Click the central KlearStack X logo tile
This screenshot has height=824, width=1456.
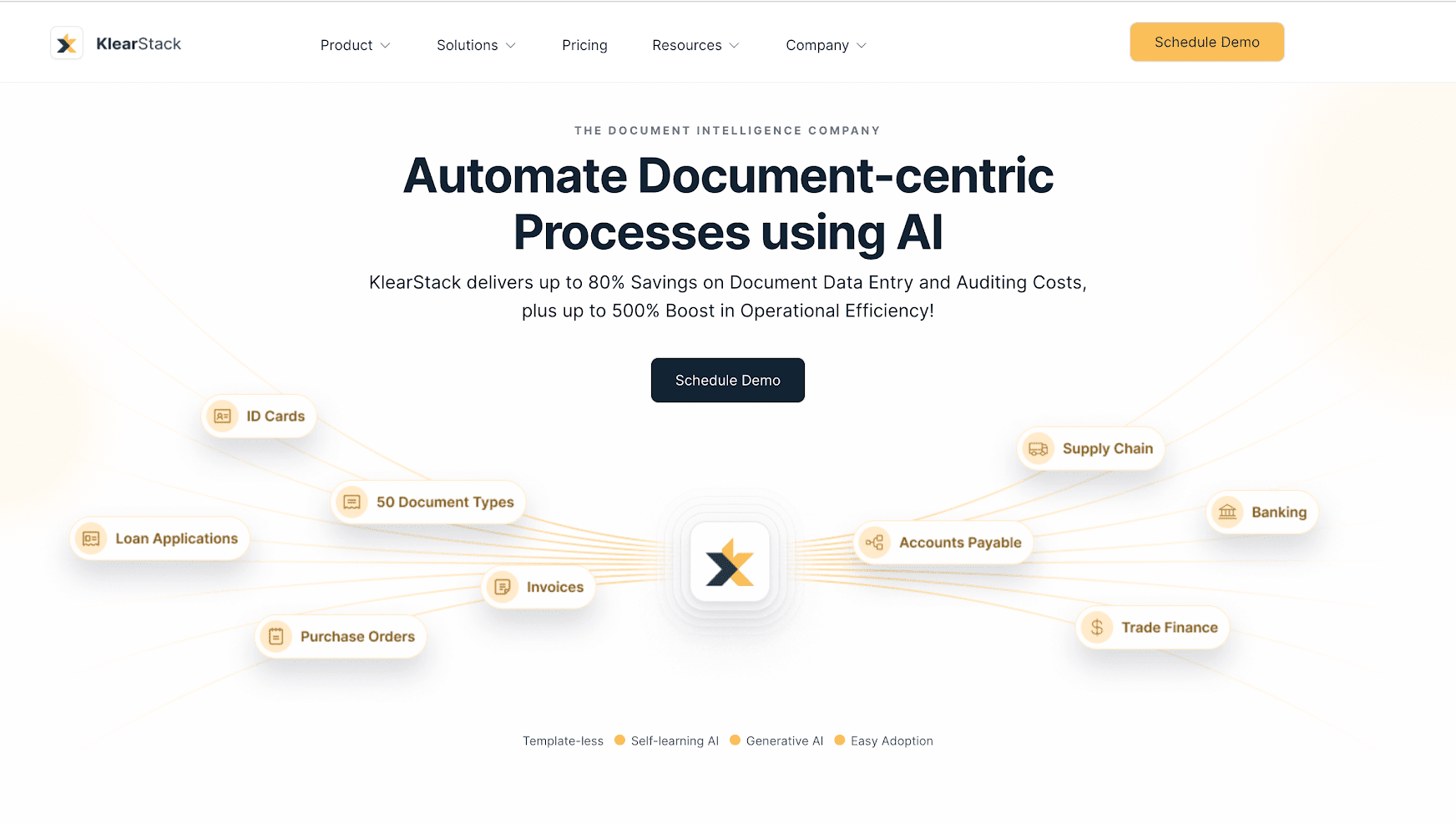click(x=730, y=562)
